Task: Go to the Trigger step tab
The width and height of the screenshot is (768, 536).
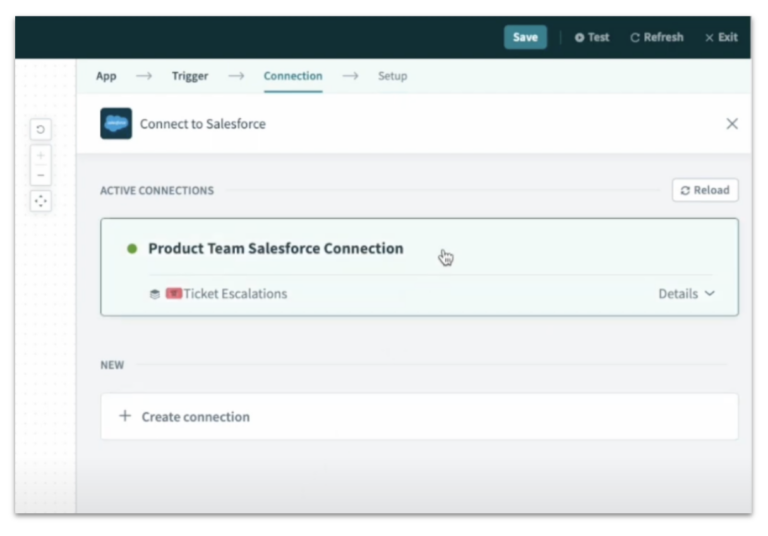Action: pyautogui.click(x=189, y=76)
